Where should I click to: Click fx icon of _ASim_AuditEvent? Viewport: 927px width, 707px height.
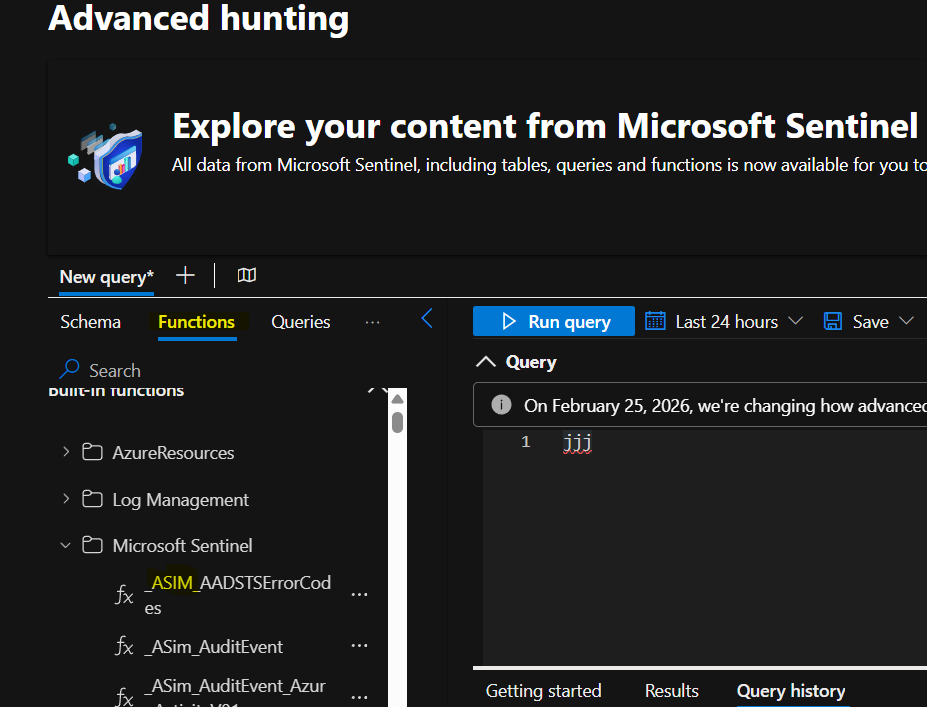point(124,646)
